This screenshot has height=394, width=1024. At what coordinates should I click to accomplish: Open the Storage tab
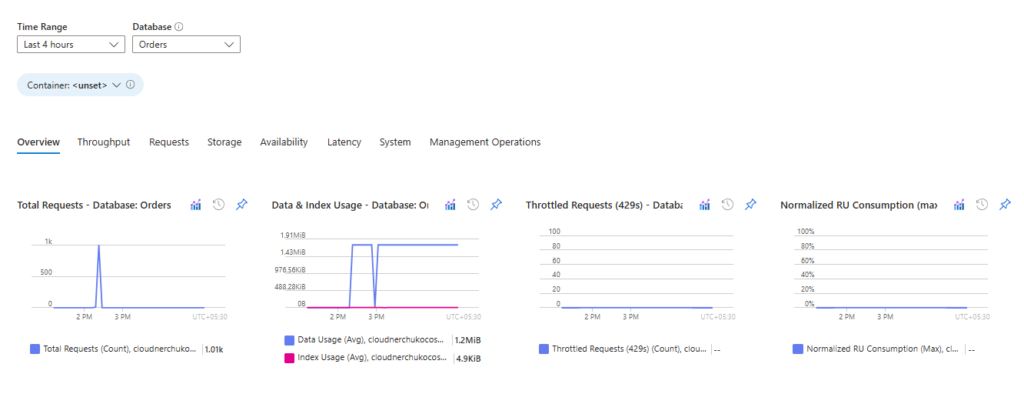[225, 142]
